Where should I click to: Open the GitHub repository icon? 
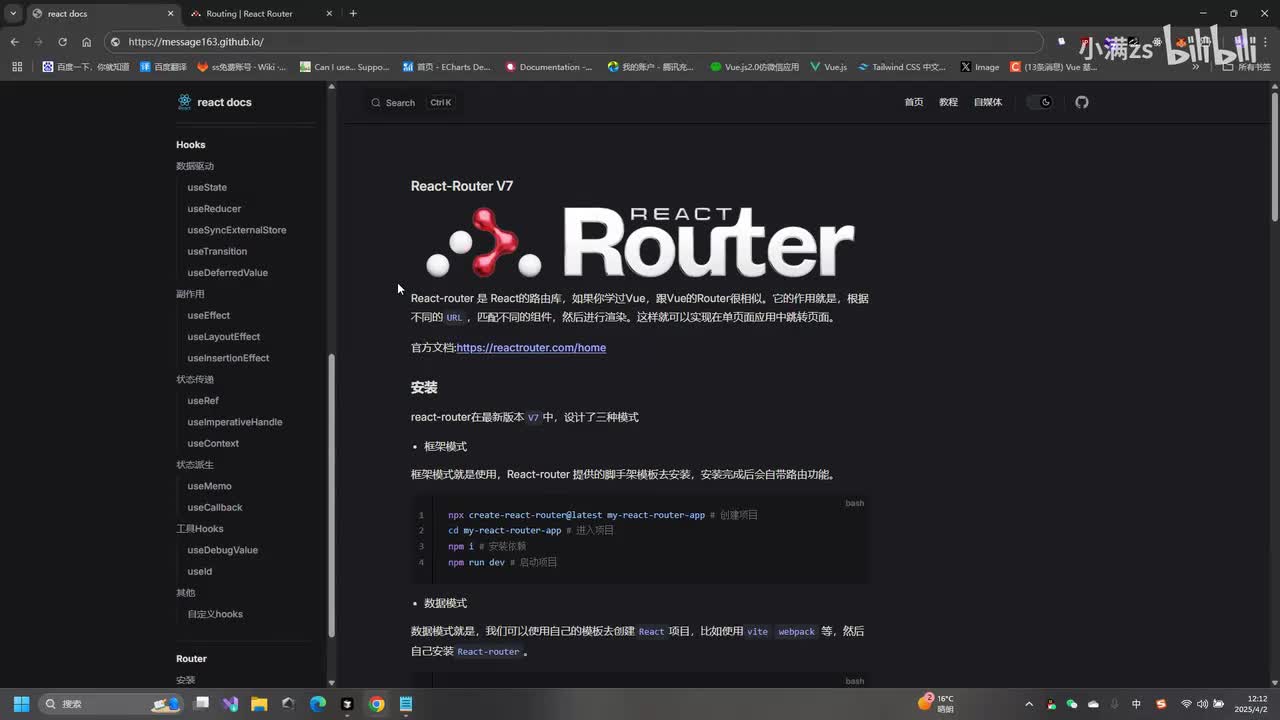1082,102
